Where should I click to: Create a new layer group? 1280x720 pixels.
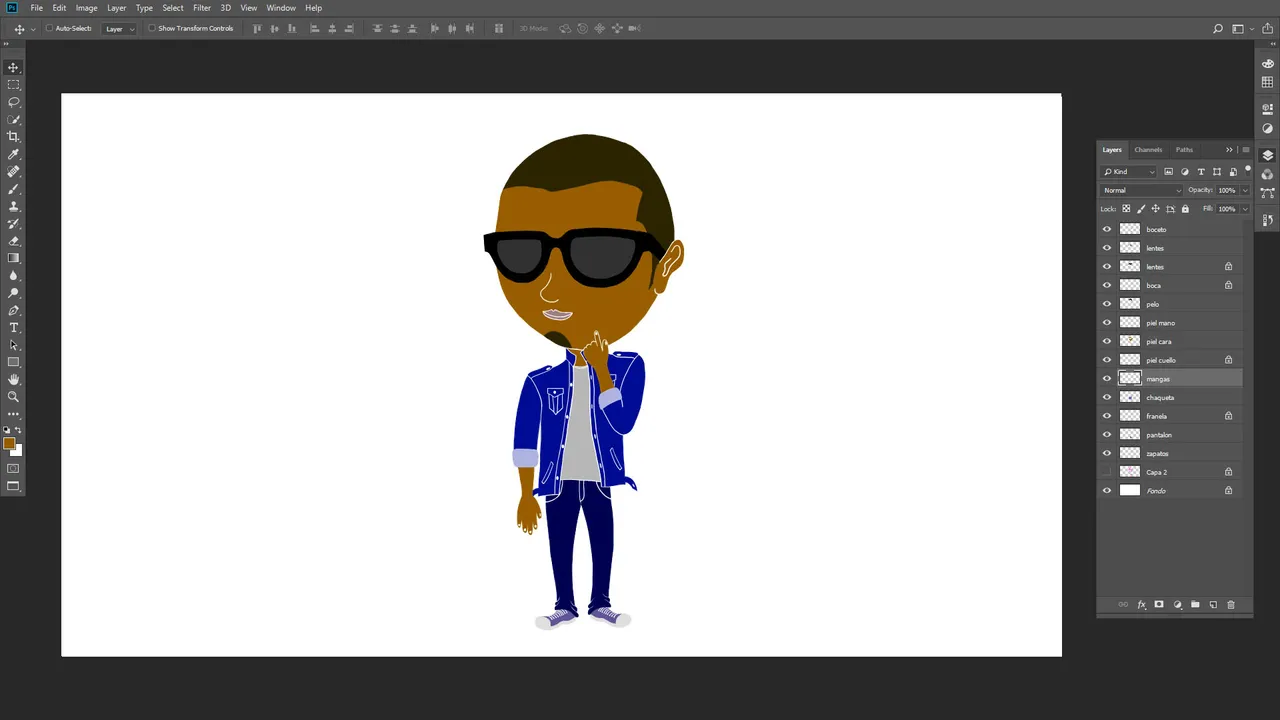tap(1195, 605)
